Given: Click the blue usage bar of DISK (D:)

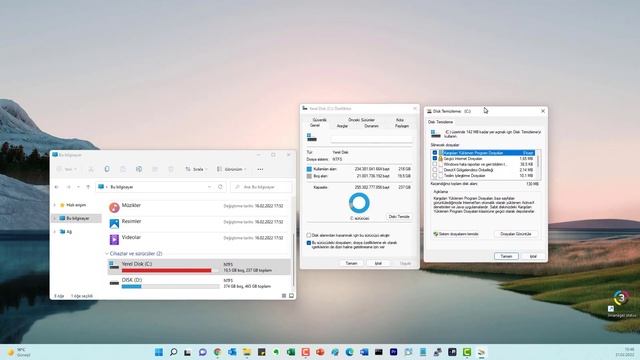Looking at the screenshot, I should (170, 287).
